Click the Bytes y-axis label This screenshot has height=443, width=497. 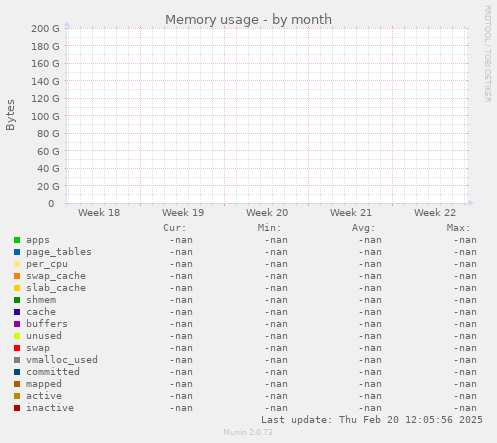pyautogui.click(x=10, y=115)
